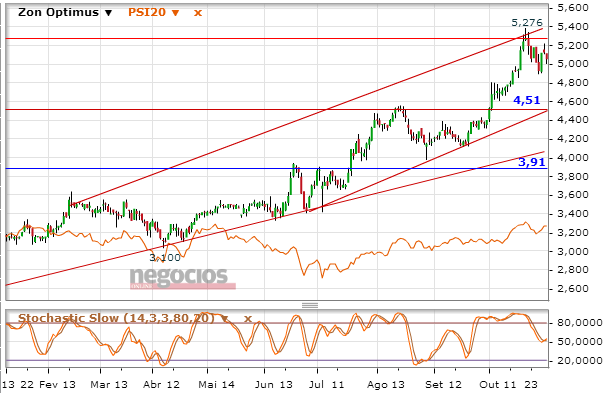The image size is (610, 397).
Task: Select the Zon Optimus series title
Action: click(58, 12)
